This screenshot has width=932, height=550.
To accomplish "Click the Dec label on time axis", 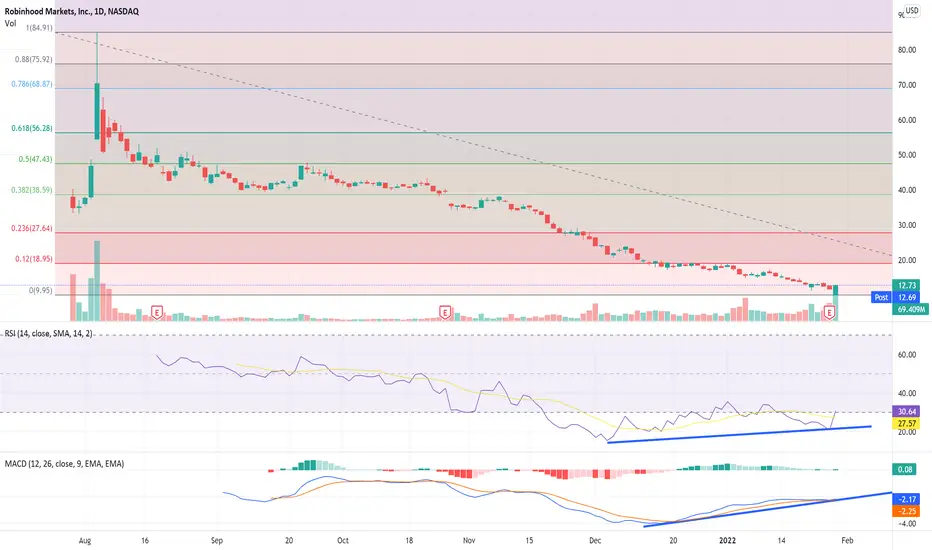I will 596,540.
